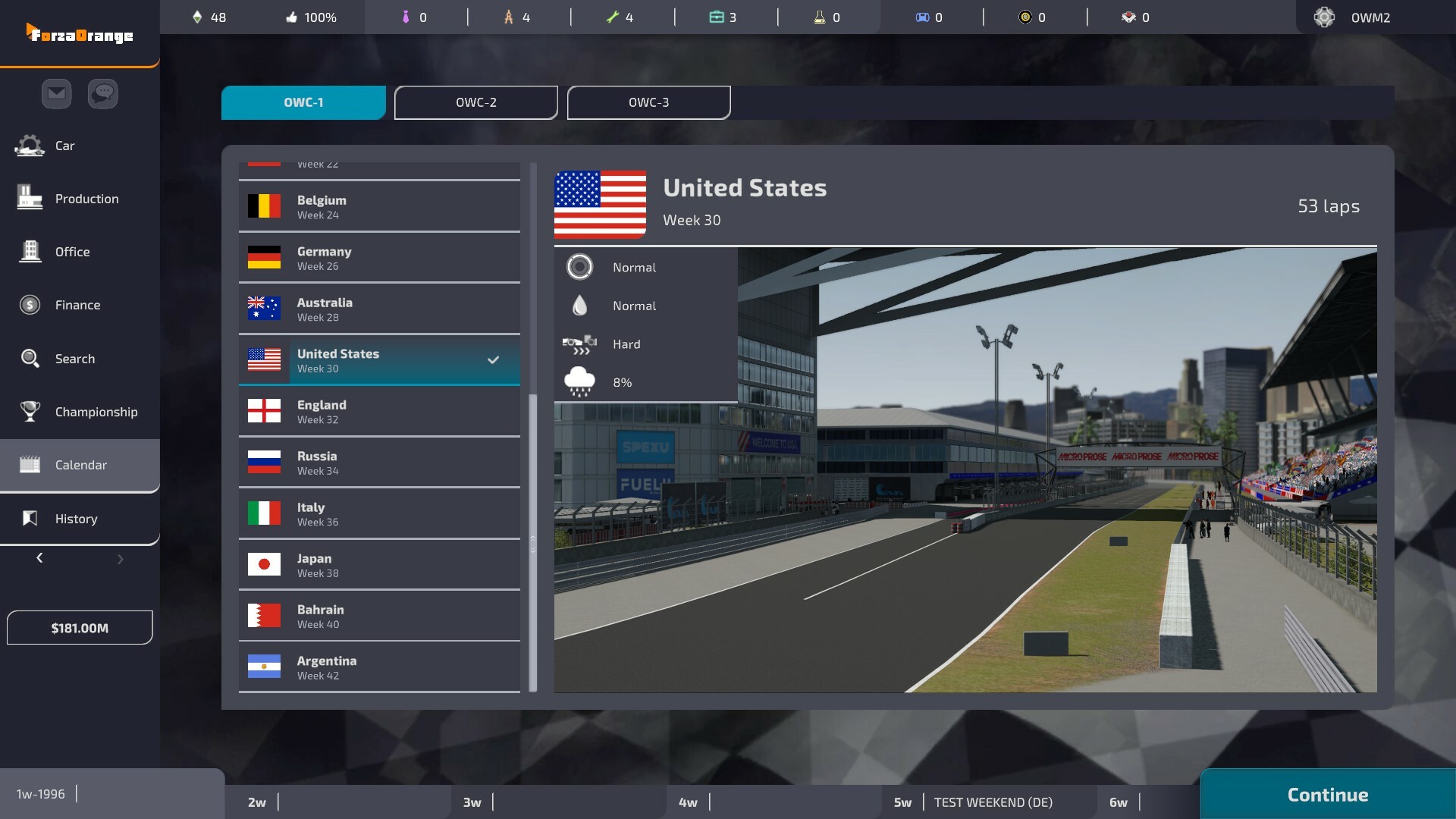This screenshot has width=1456, height=819.
Task: Switch to the OWC-2 tab
Action: click(476, 102)
